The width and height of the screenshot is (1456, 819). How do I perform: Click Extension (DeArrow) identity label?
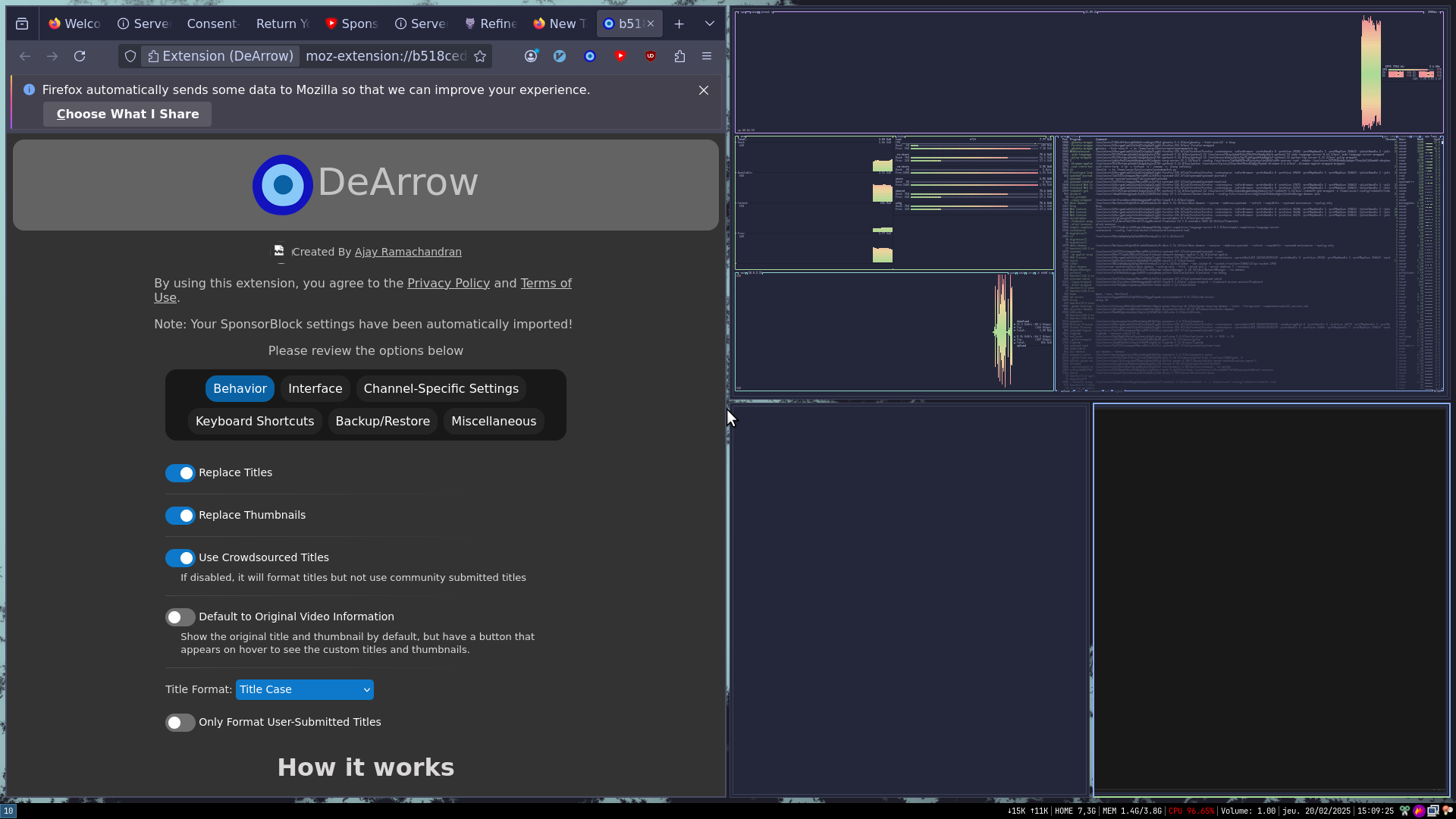click(221, 56)
